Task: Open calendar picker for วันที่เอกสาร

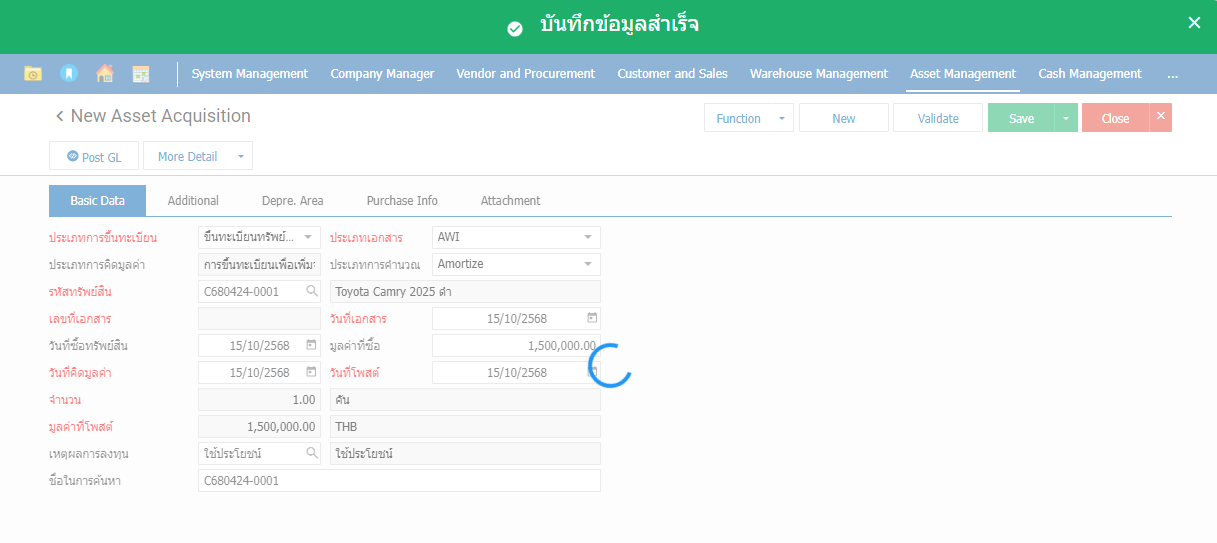Action: (592, 318)
